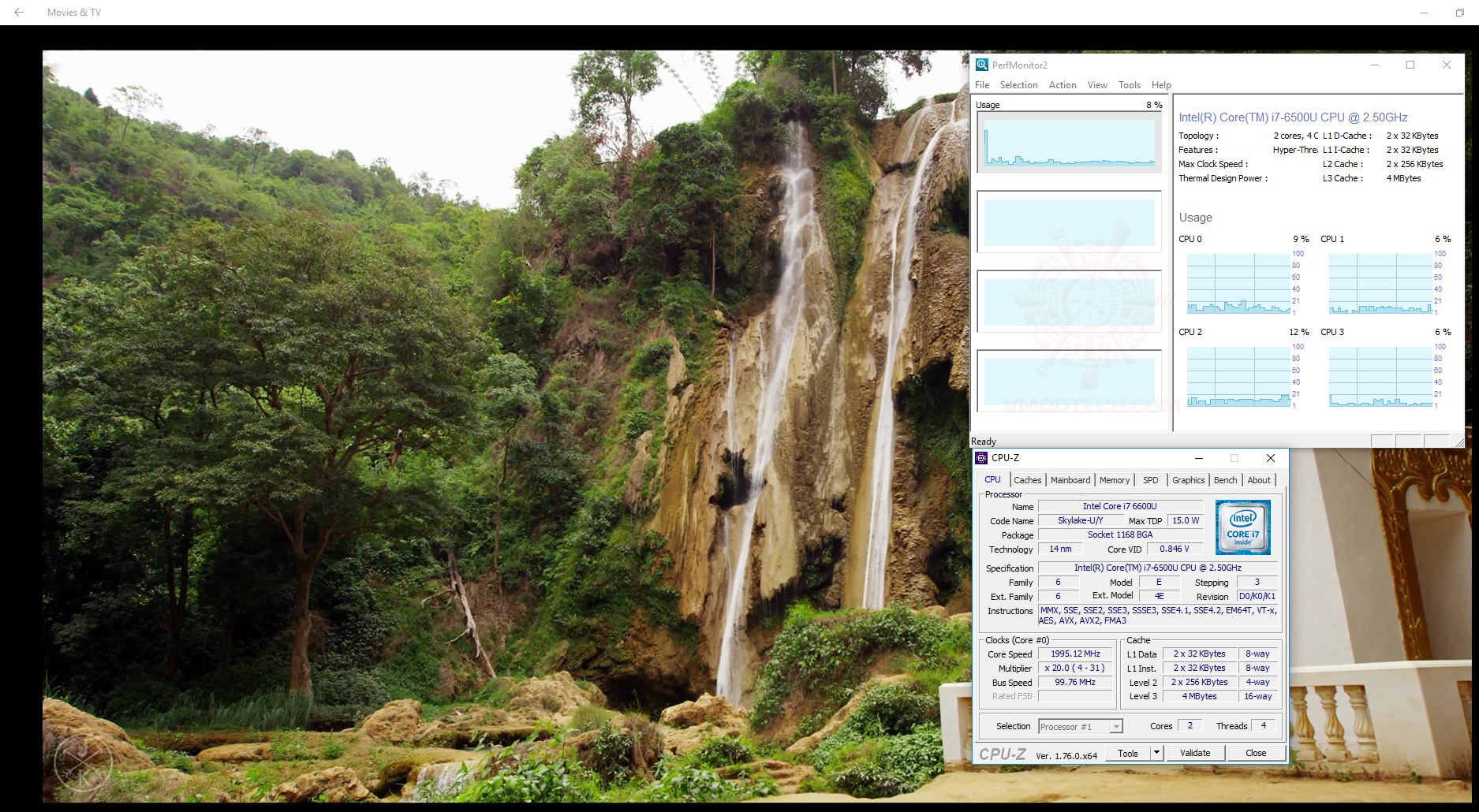Click the Level 2 cache value '2 x 256 KBytes'
Screen dimensions: 1479x812
[x=1199, y=682]
